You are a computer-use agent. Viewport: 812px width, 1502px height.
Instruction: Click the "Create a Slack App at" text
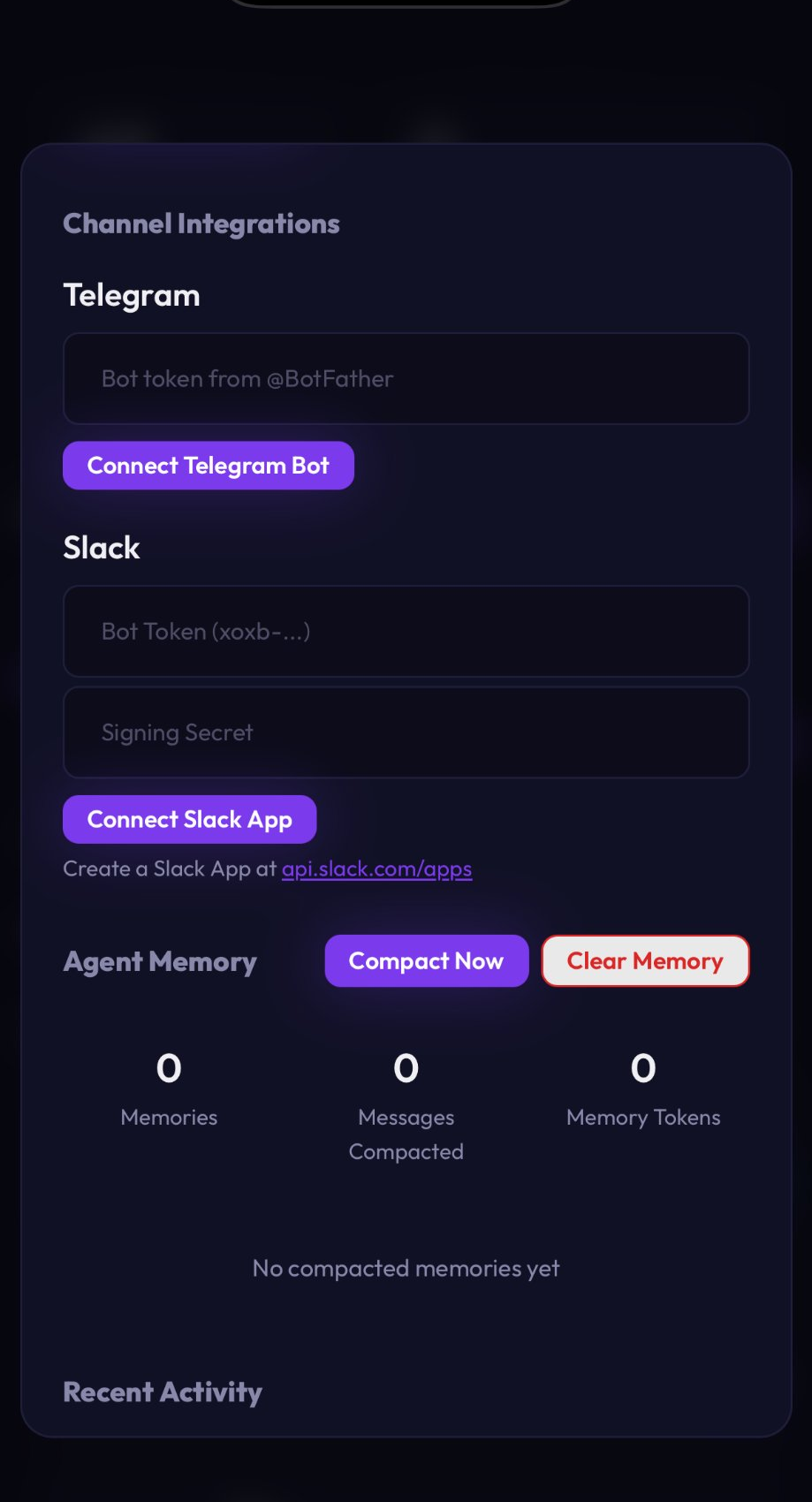170,869
